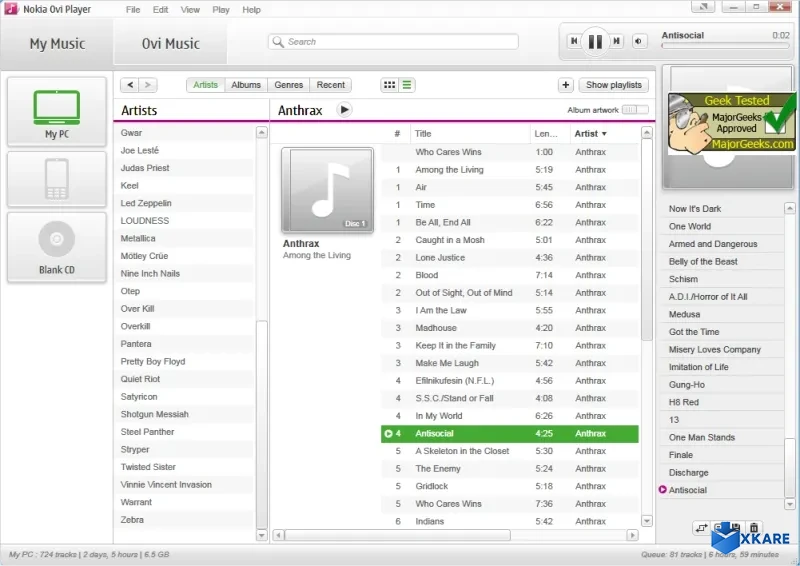Play all Anthrax tracks
This screenshot has height=566, width=800.
coord(344,109)
